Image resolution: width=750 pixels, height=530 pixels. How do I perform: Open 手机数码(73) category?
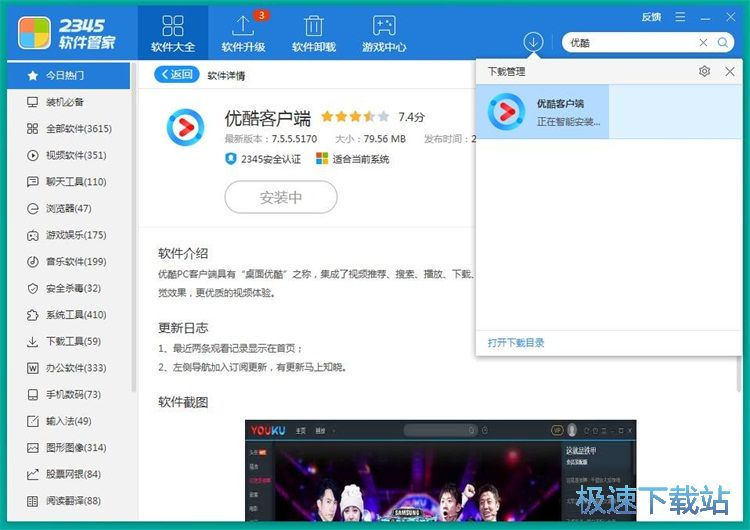pyautogui.click(x=68, y=395)
